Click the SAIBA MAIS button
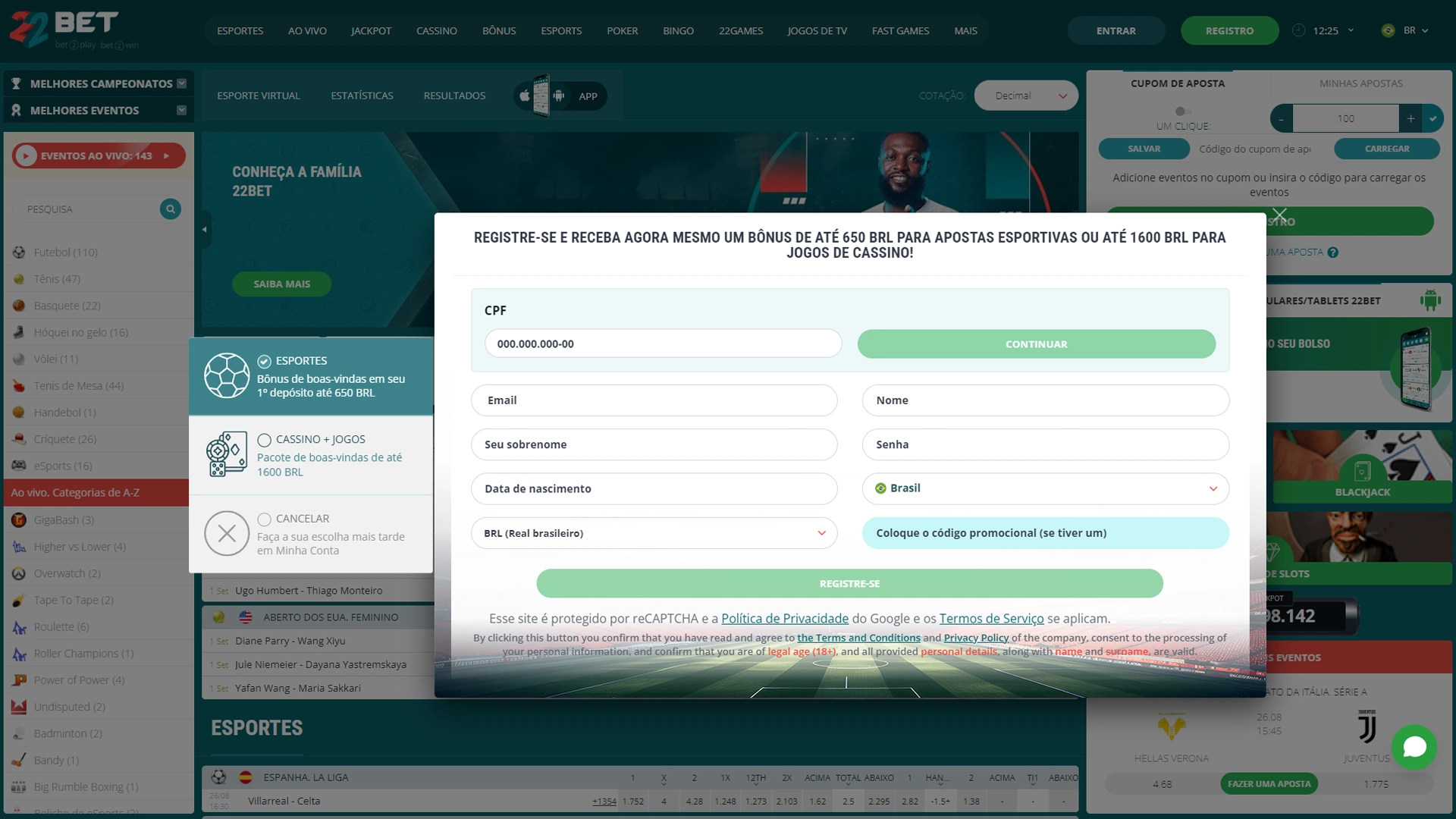 282,284
